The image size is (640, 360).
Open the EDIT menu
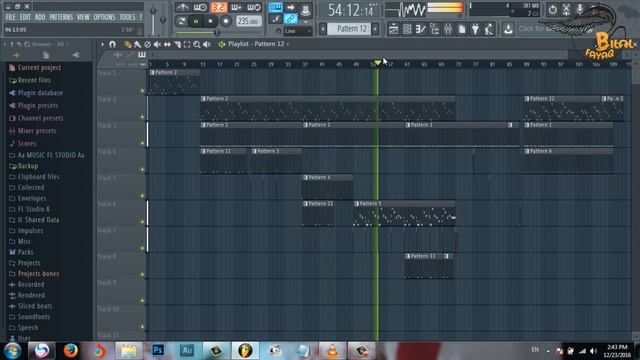click(25, 17)
